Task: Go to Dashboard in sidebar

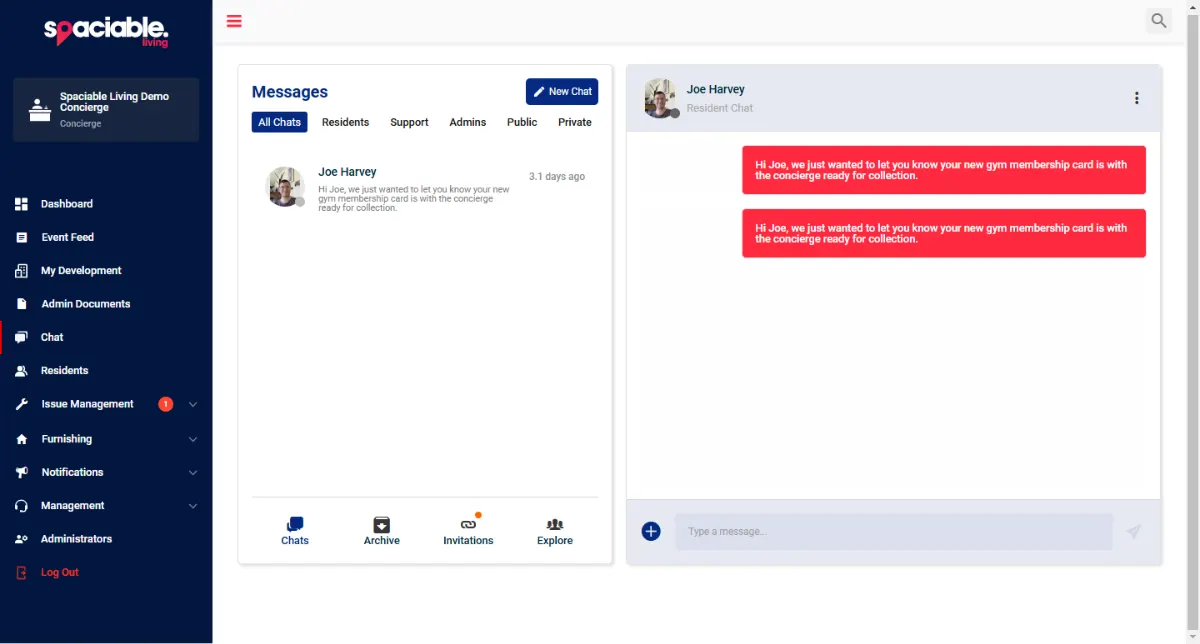Action: tap(67, 204)
